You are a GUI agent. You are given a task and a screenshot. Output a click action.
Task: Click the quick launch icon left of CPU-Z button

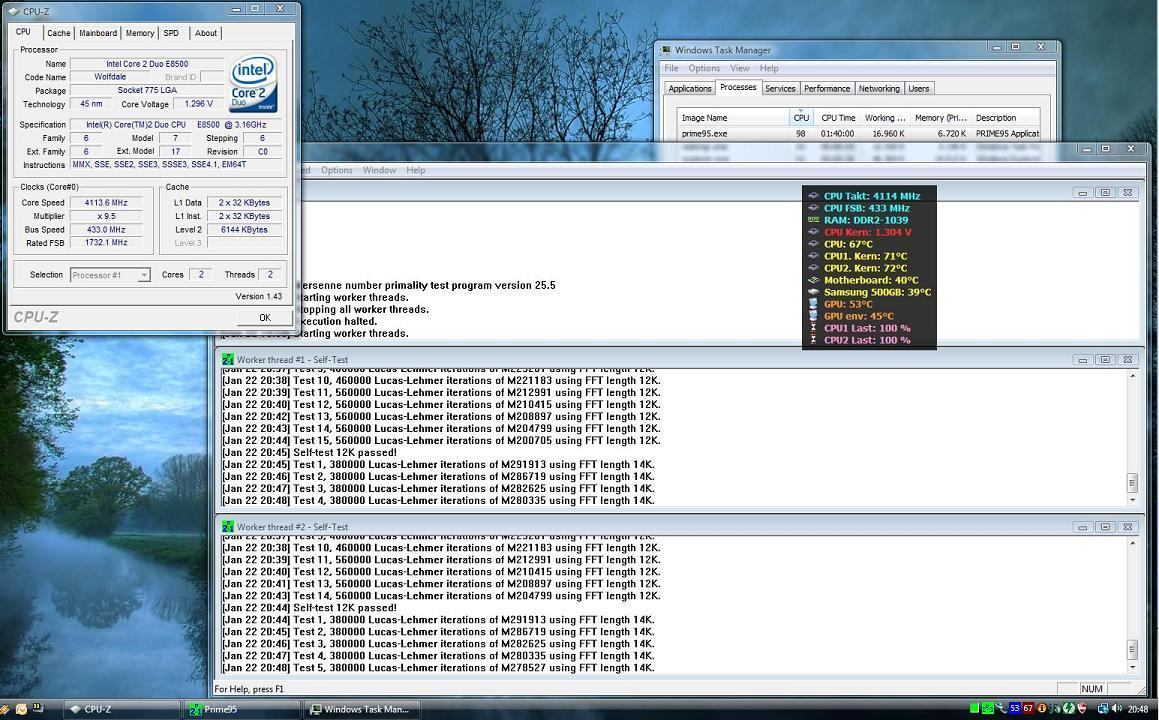click(37, 708)
